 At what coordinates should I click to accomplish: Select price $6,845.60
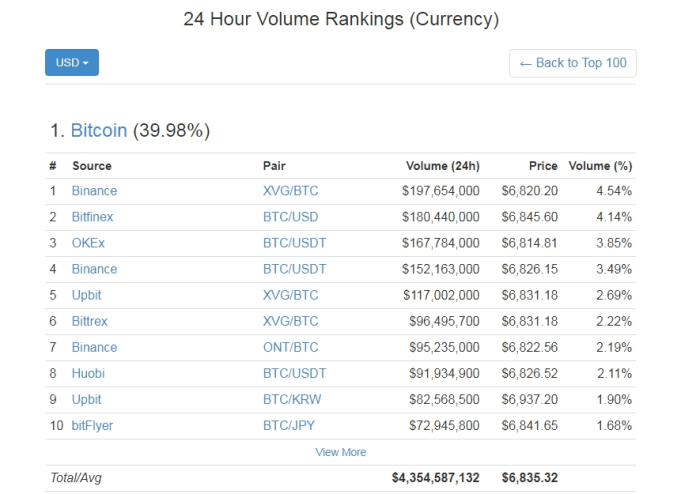(530, 217)
